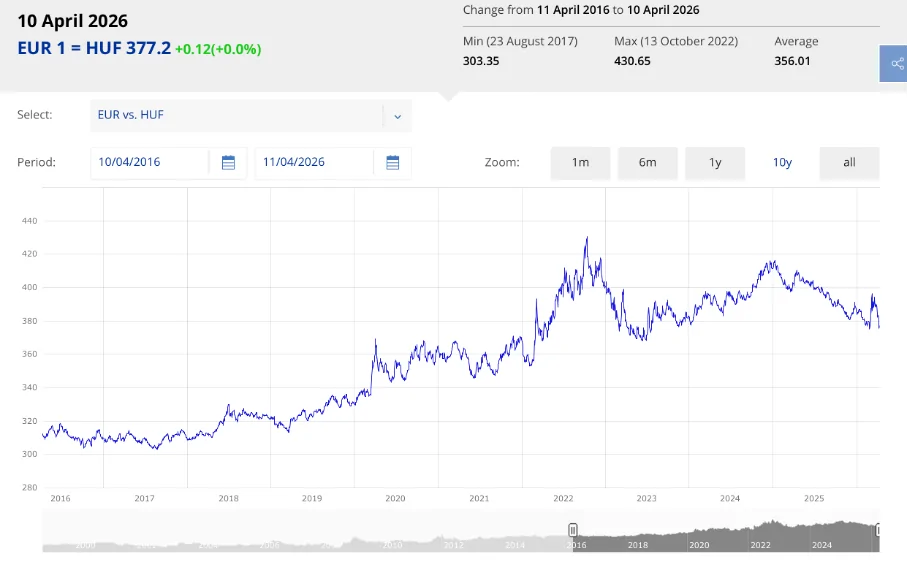Screen dimensions: 908x562
Task: Grab the left navigator handle at 2016
Action: [573, 530]
